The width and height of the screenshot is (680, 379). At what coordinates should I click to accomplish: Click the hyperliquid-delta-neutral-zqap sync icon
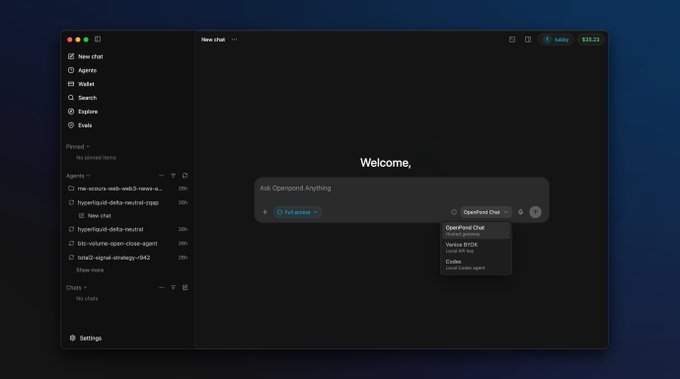tap(71, 203)
